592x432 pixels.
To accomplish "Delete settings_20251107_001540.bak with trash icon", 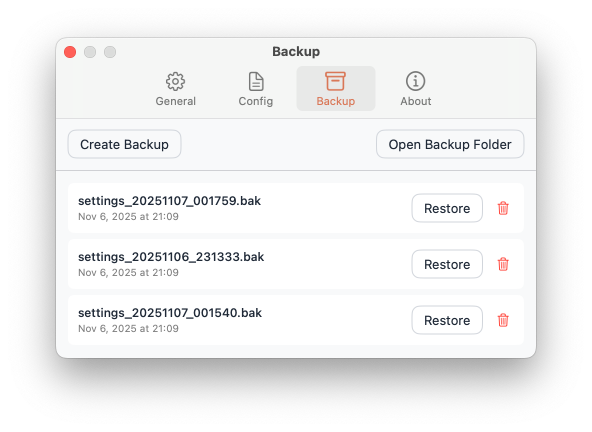I will 503,320.
